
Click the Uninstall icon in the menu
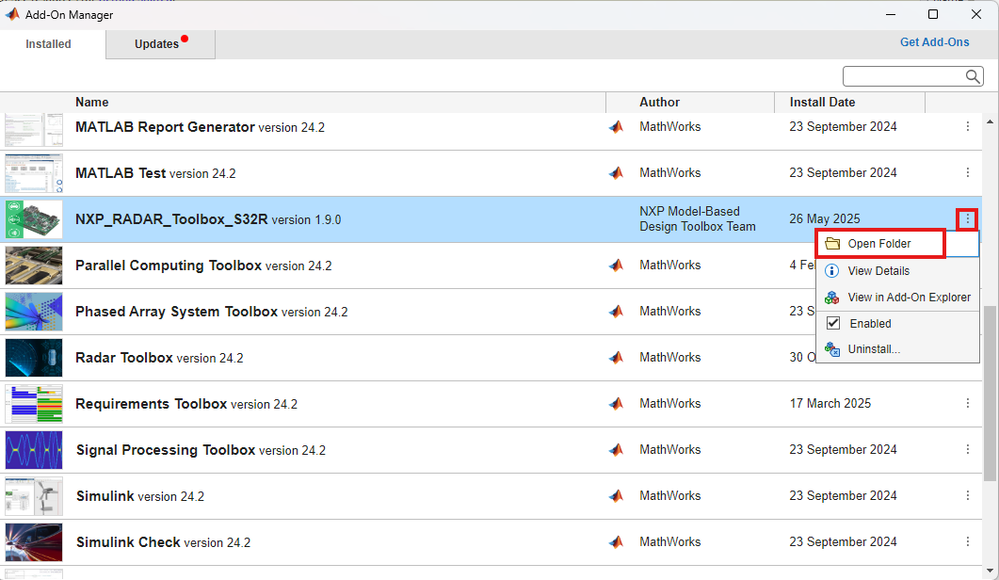(832, 349)
